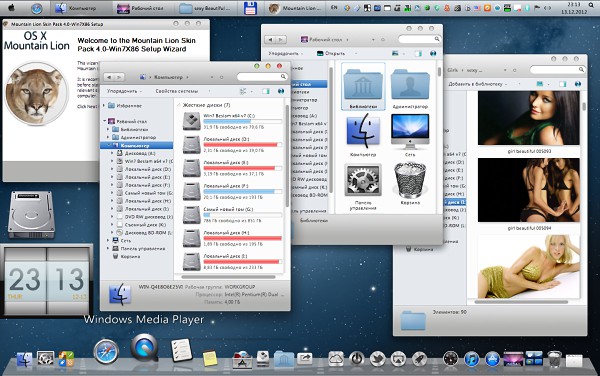Click forward arrow in Компьютер window
Screen dimensions: 600x376
119,77
